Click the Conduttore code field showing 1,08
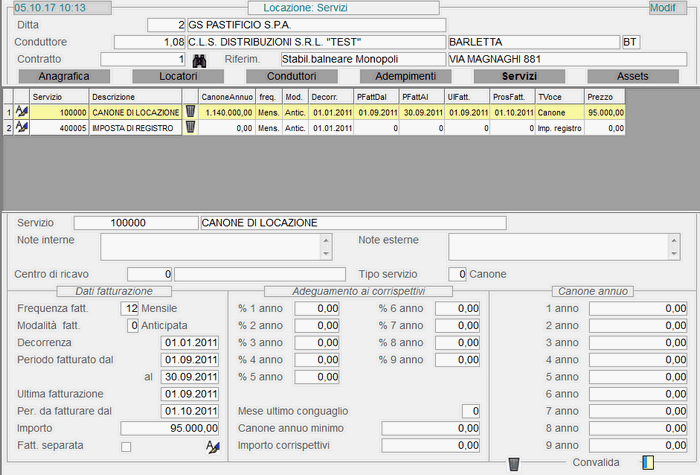Image resolution: width=700 pixels, height=475 pixels. pos(150,42)
